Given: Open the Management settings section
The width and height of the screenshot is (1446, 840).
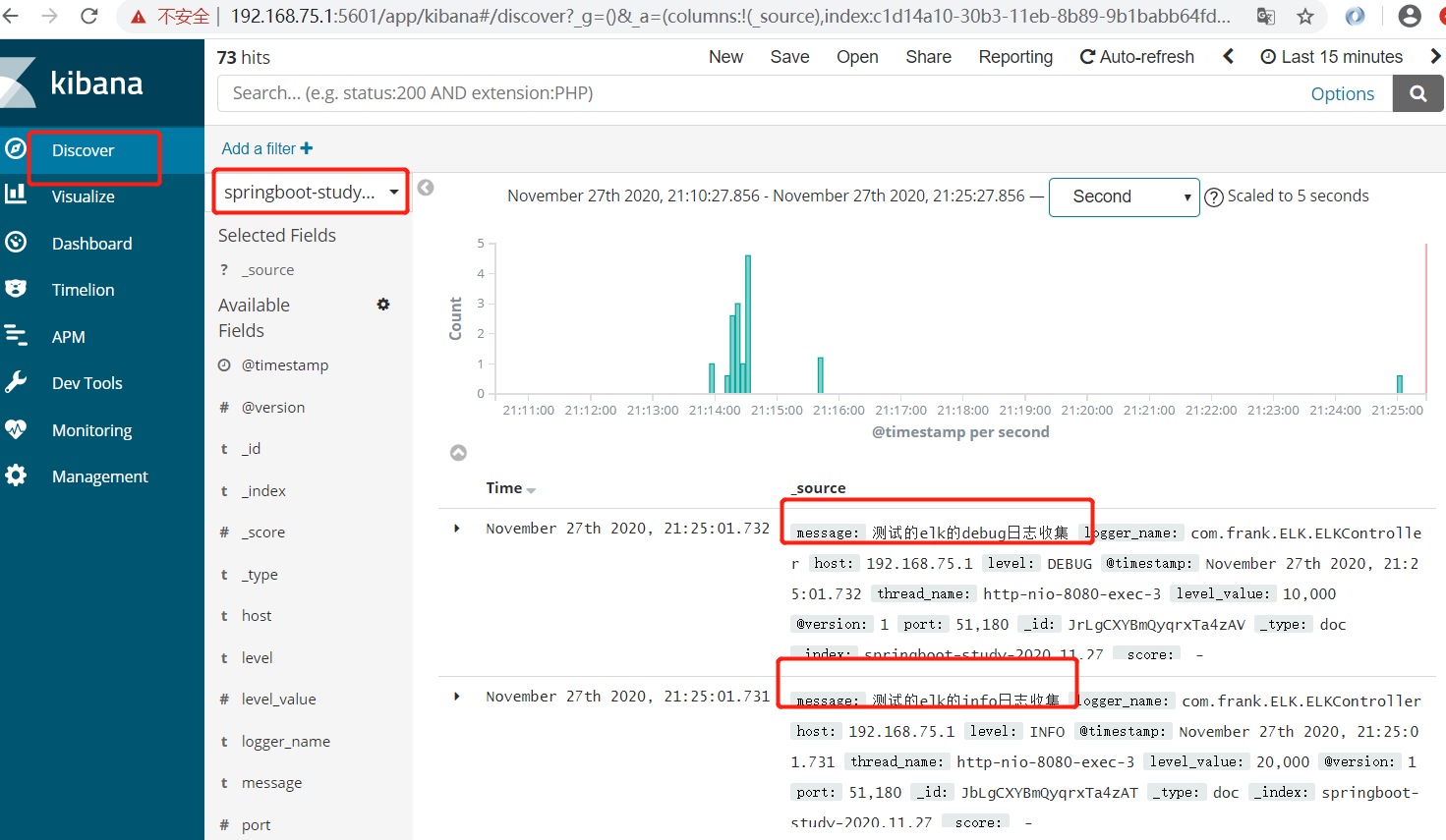Looking at the screenshot, I should (x=97, y=476).
